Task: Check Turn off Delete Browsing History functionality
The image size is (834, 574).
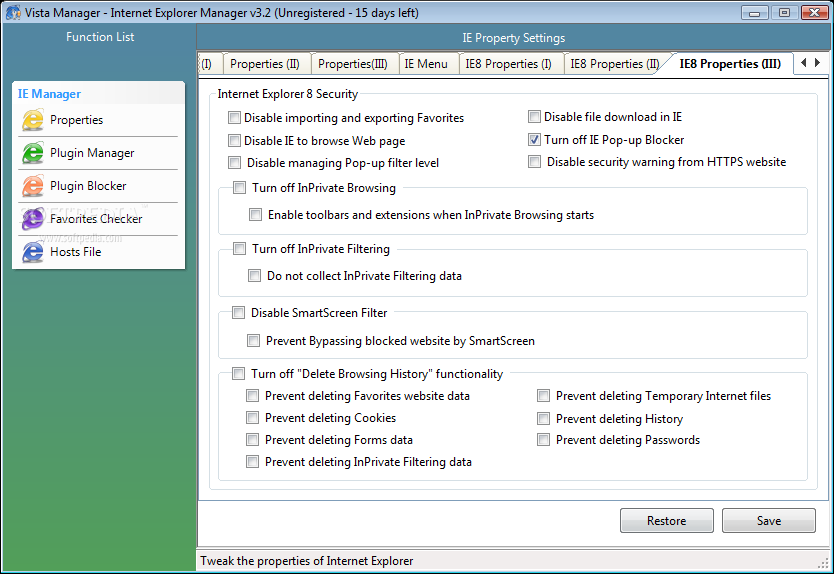Action: (238, 373)
